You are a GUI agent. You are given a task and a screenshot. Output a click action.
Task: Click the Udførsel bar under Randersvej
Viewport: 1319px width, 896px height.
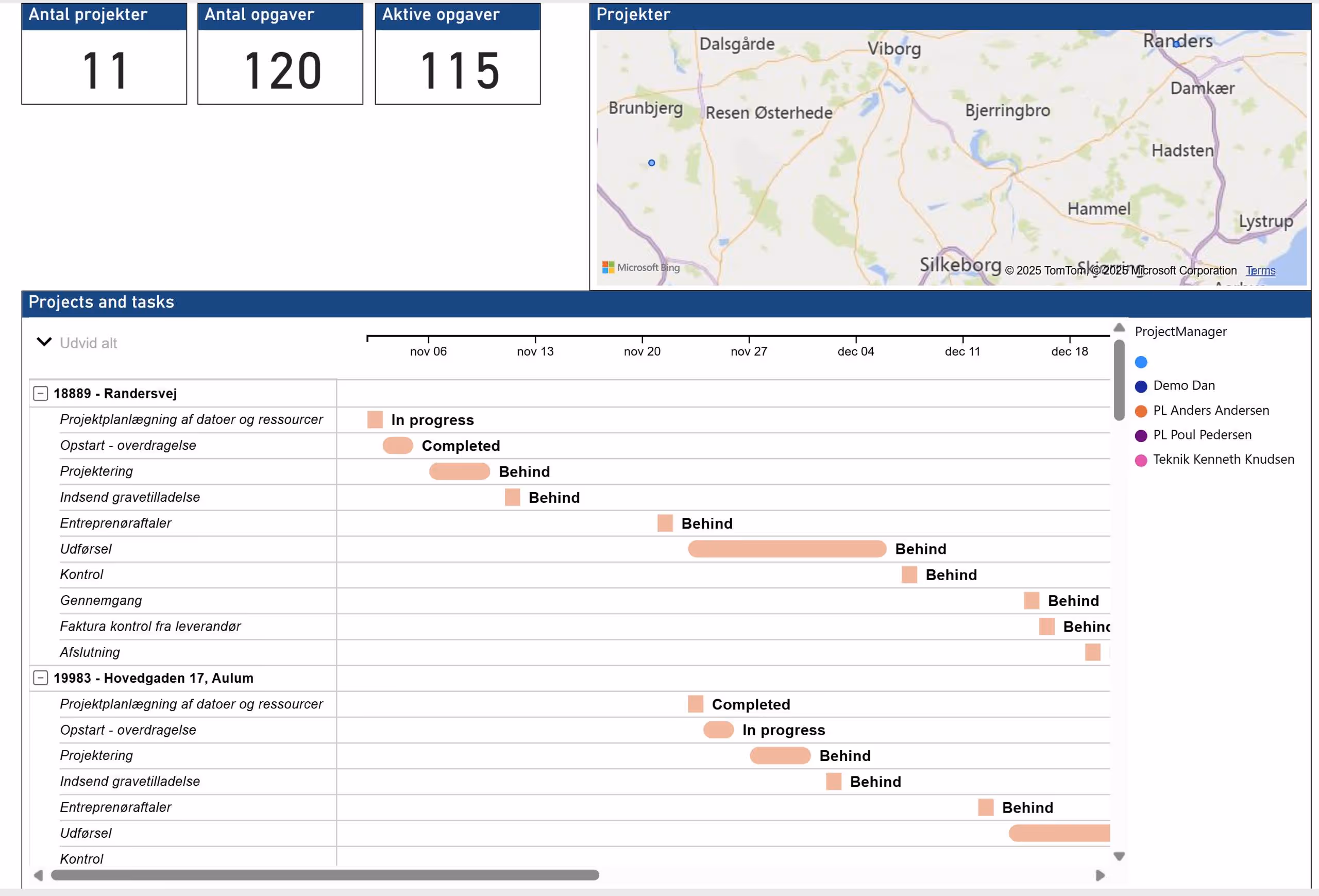(787, 549)
